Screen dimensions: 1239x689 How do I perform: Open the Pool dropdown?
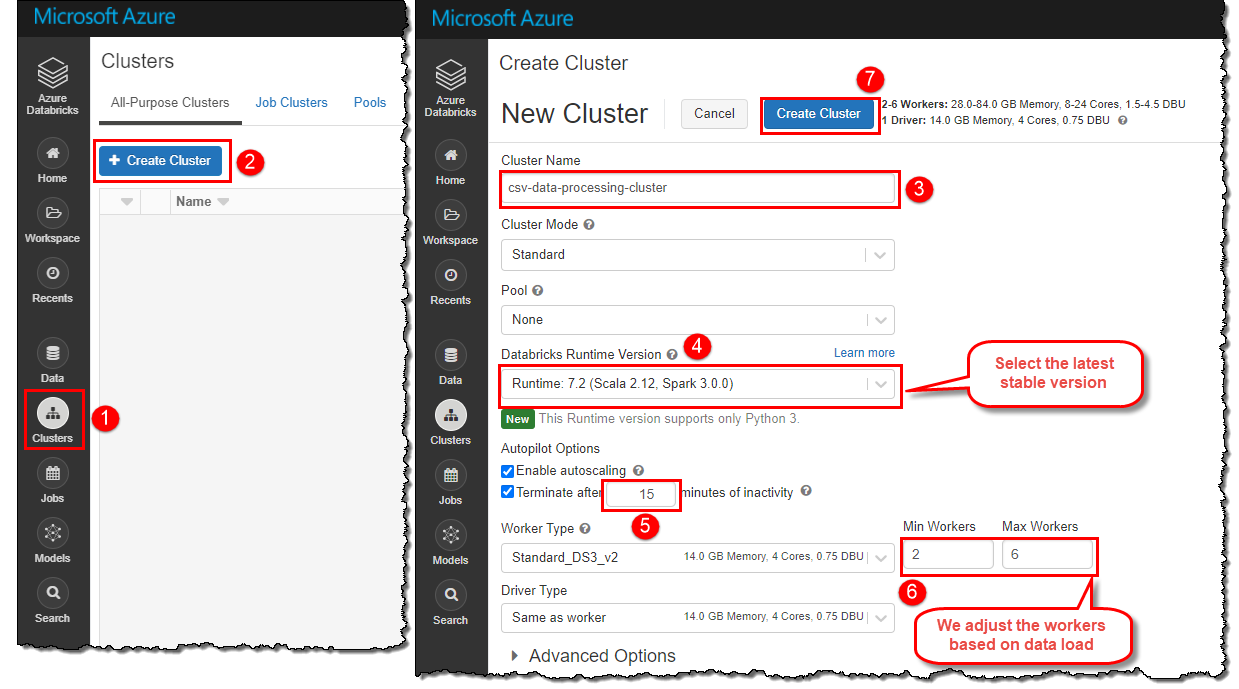click(x=698, y=320)
